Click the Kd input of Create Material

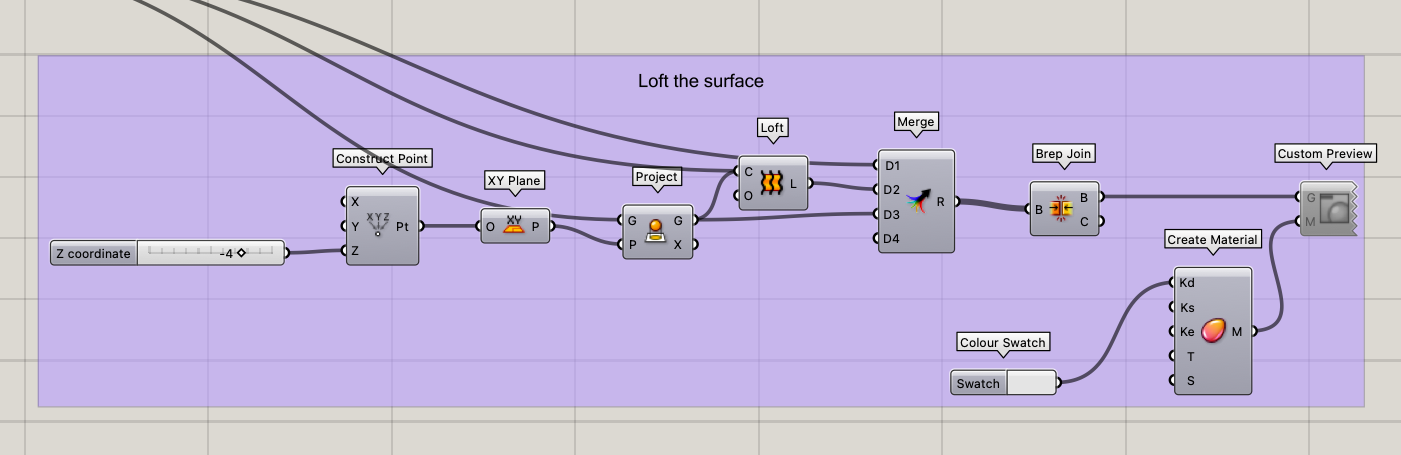click(1186, 283)
